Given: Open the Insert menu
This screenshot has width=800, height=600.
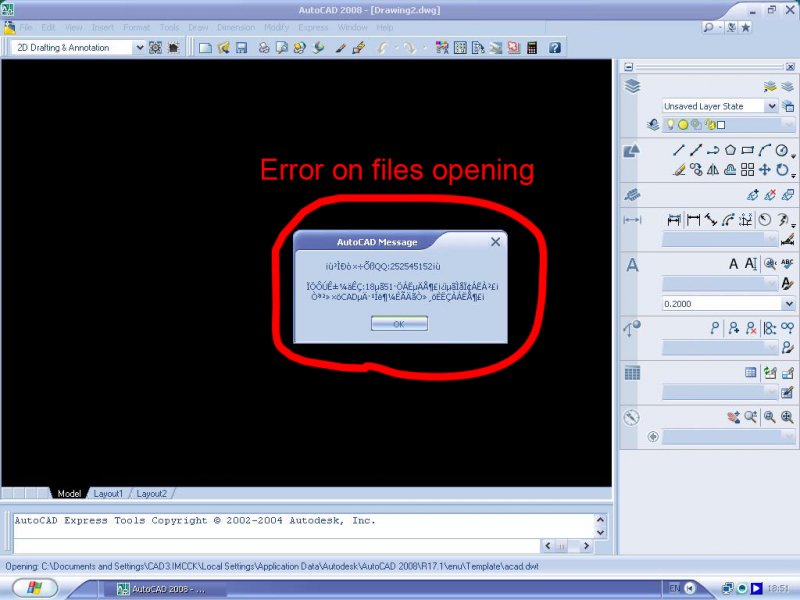Looking at the screenshot, I should [103, 28].
